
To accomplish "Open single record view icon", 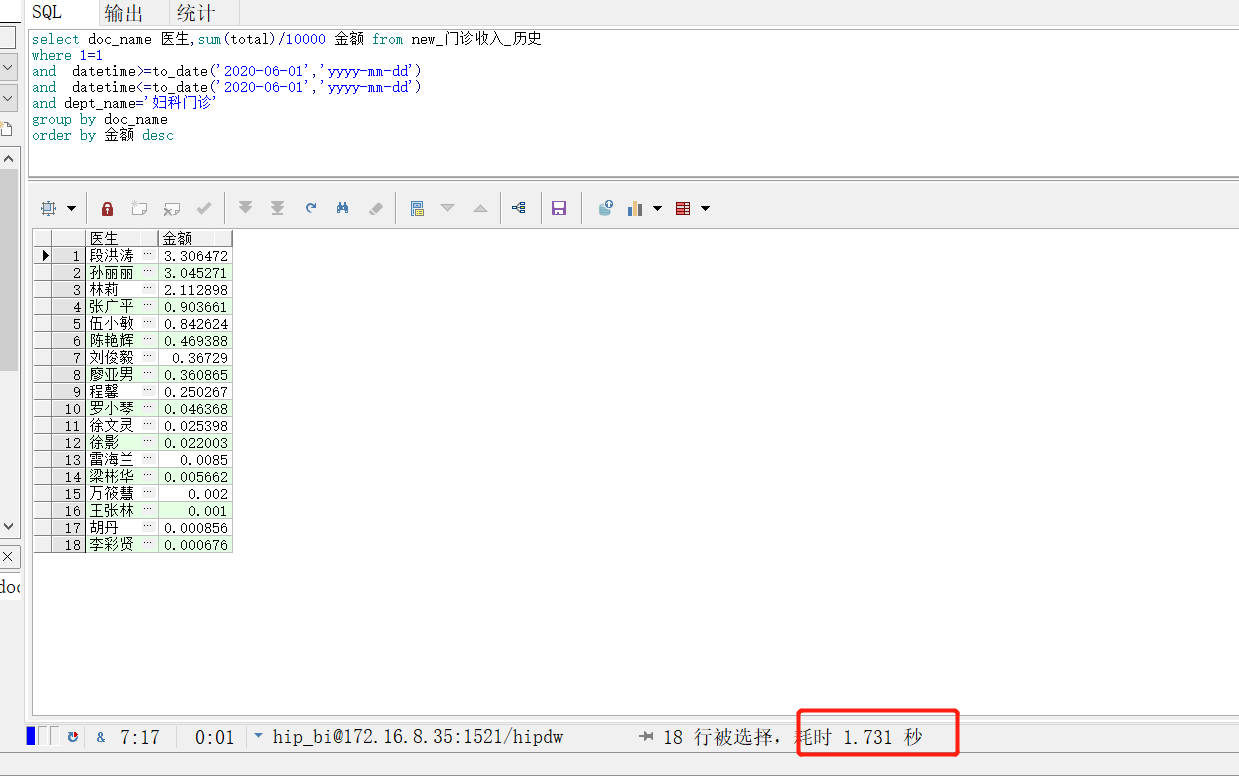I will tap(417, 208).
